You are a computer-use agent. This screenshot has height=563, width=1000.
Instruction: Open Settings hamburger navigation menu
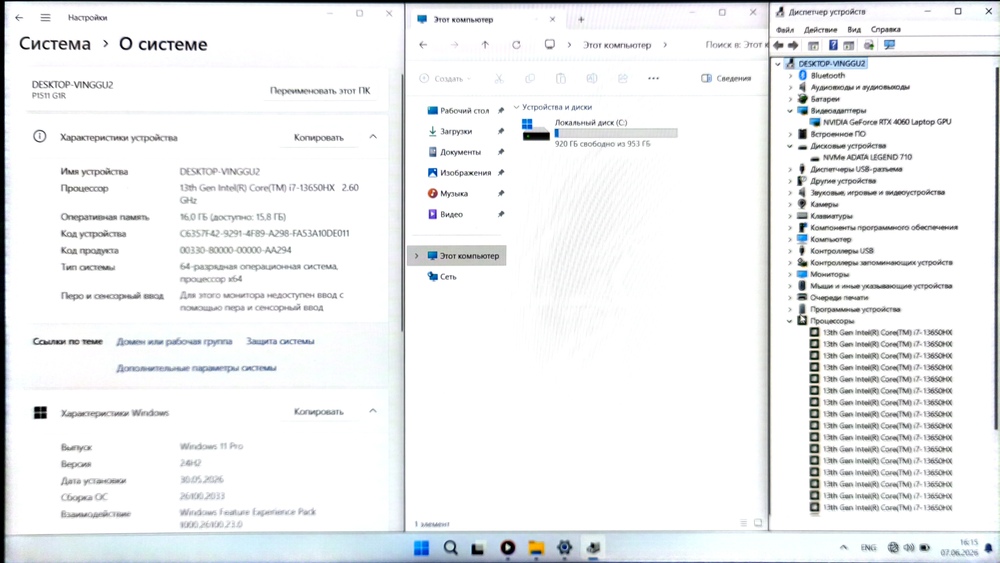click(x=45, y=18)
